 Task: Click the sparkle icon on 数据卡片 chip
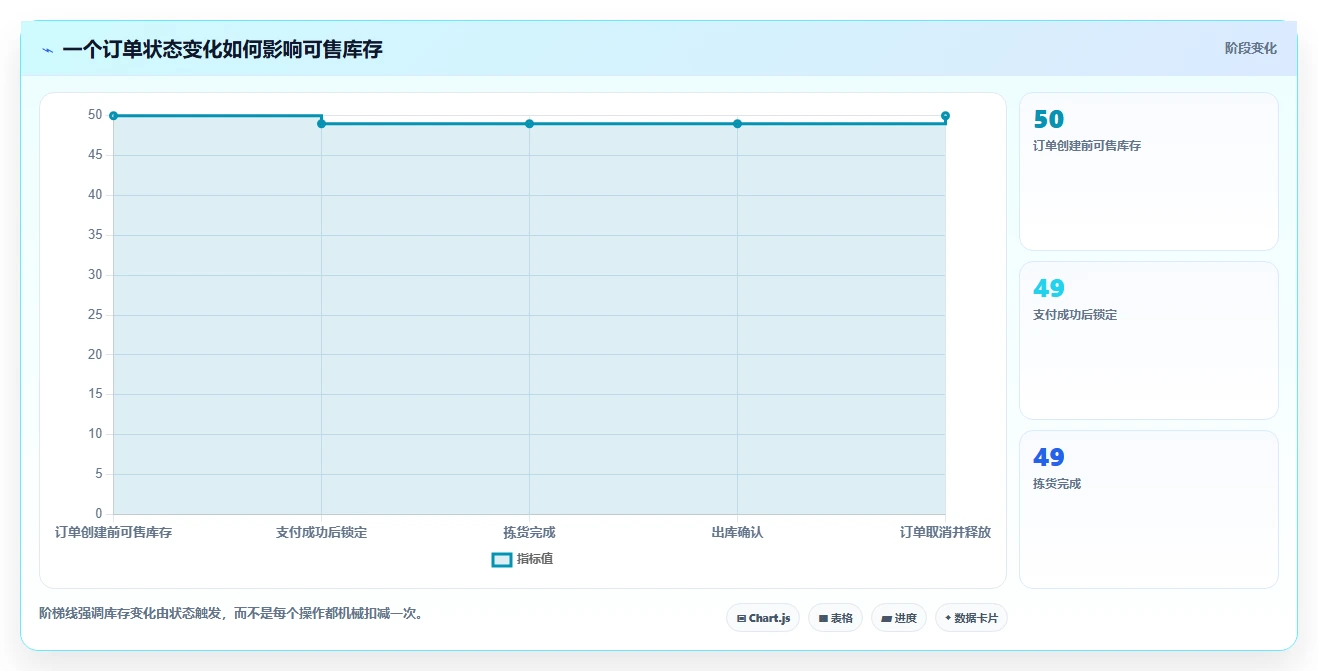pyautogui.click(x=948, y=618)
